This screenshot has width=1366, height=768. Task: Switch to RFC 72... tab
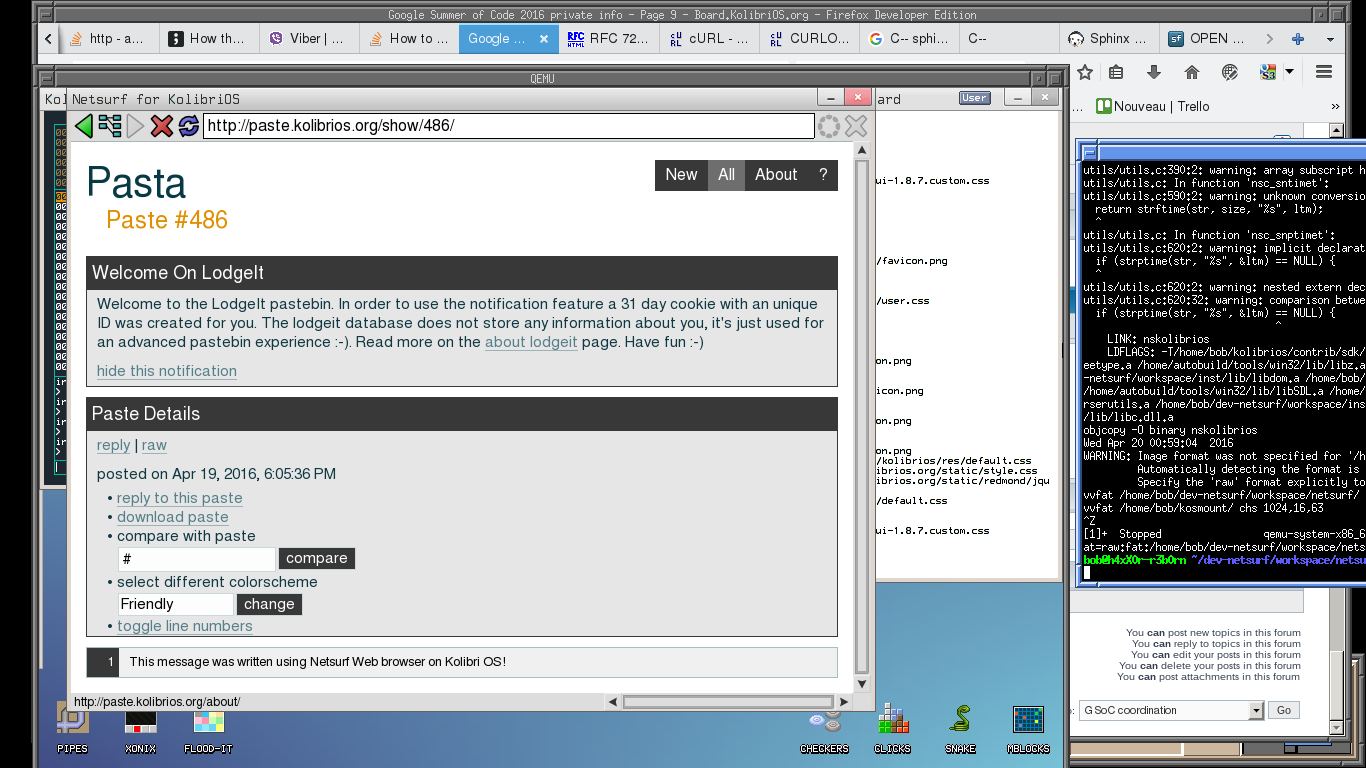pyautogui.click(x=610, y=39)
